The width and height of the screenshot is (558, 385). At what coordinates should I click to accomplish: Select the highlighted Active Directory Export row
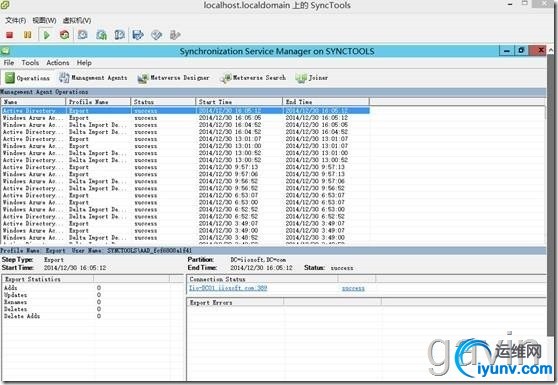(185, 111)
